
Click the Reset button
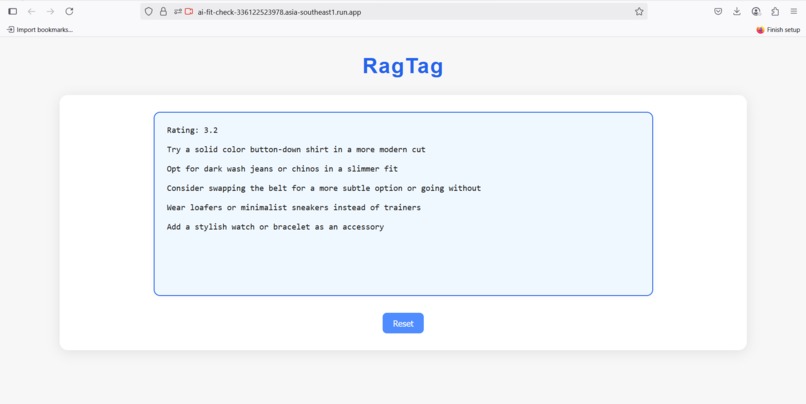(x=403, y=323)
